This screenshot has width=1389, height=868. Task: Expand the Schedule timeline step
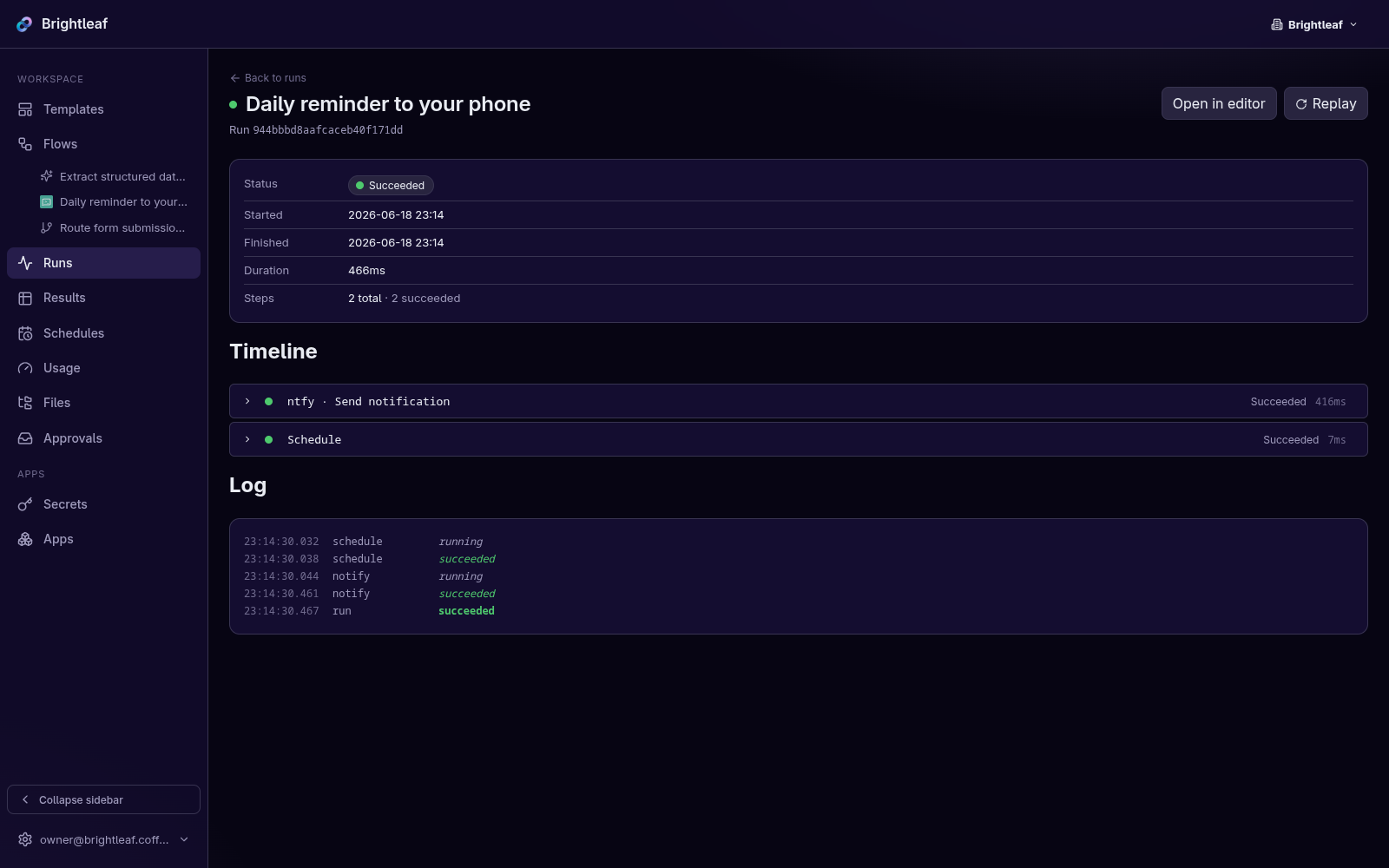[247, 439]
